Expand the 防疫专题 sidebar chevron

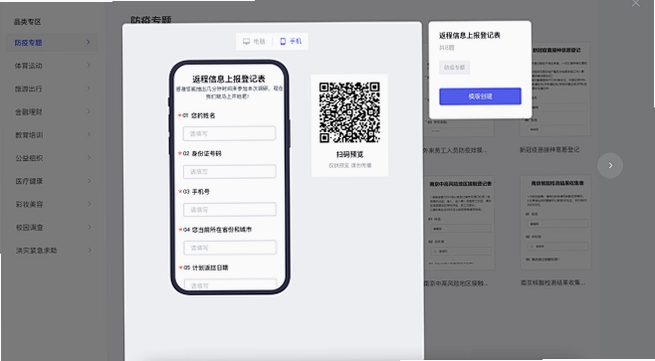tap(88, 42)
